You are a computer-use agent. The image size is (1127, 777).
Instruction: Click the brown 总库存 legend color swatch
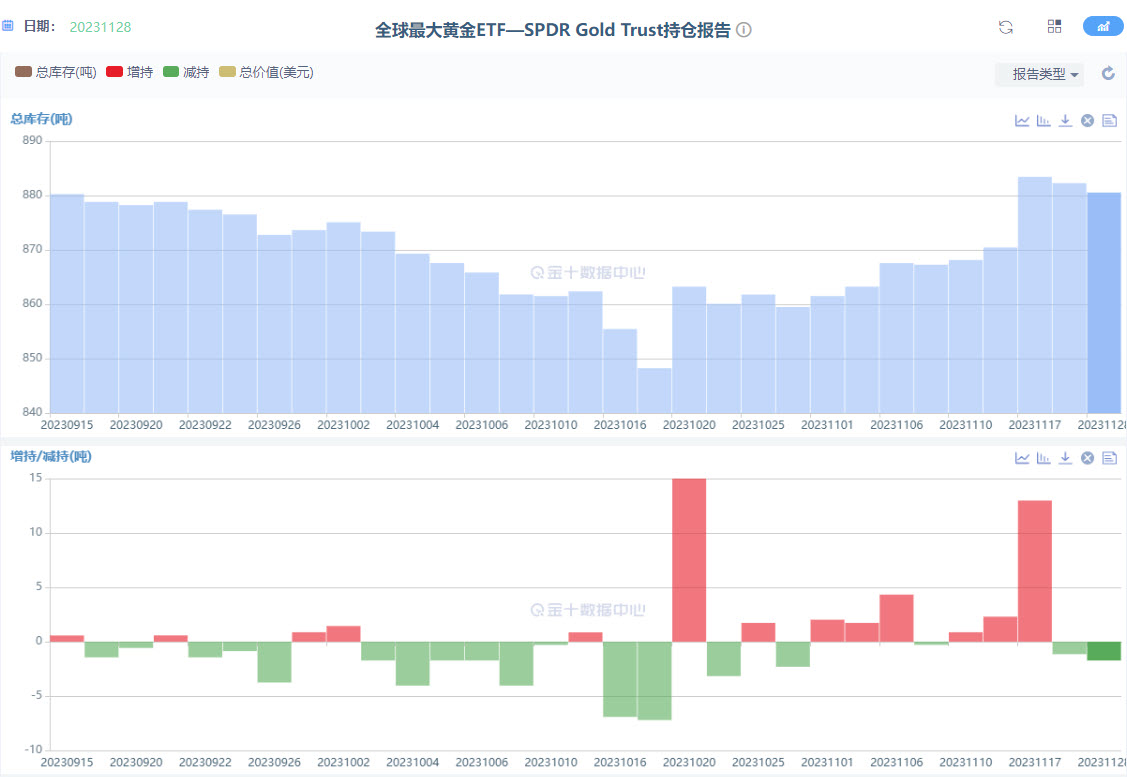click(x=23, y=72)
